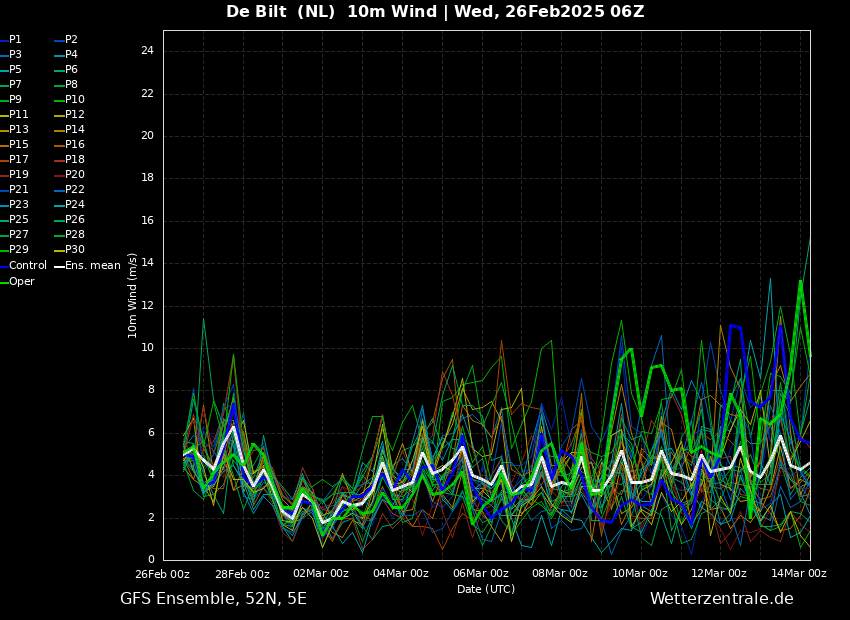The width and height of the screenshot is (850, 620).
Task: Click the P10 legend label
Action: (x=75, y=100)
